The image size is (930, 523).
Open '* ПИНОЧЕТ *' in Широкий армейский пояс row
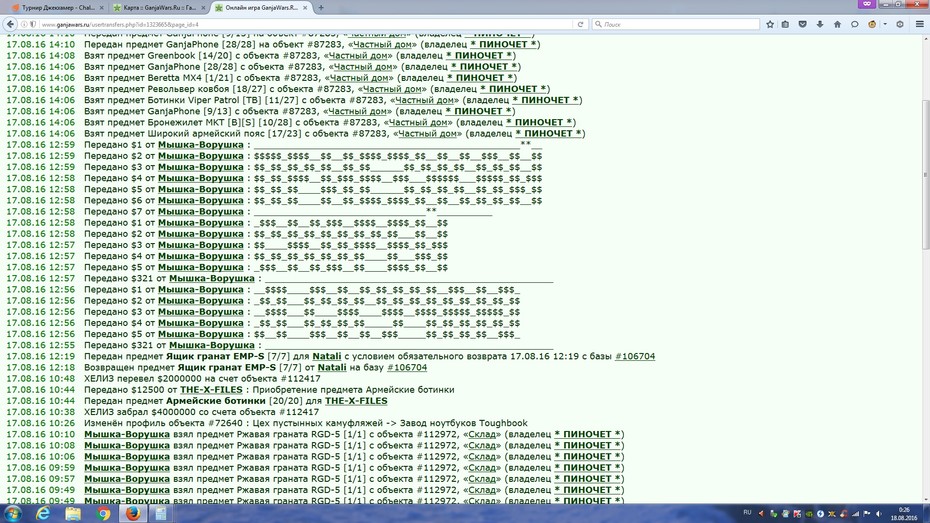pyautogui.click(x=548, y=133)
